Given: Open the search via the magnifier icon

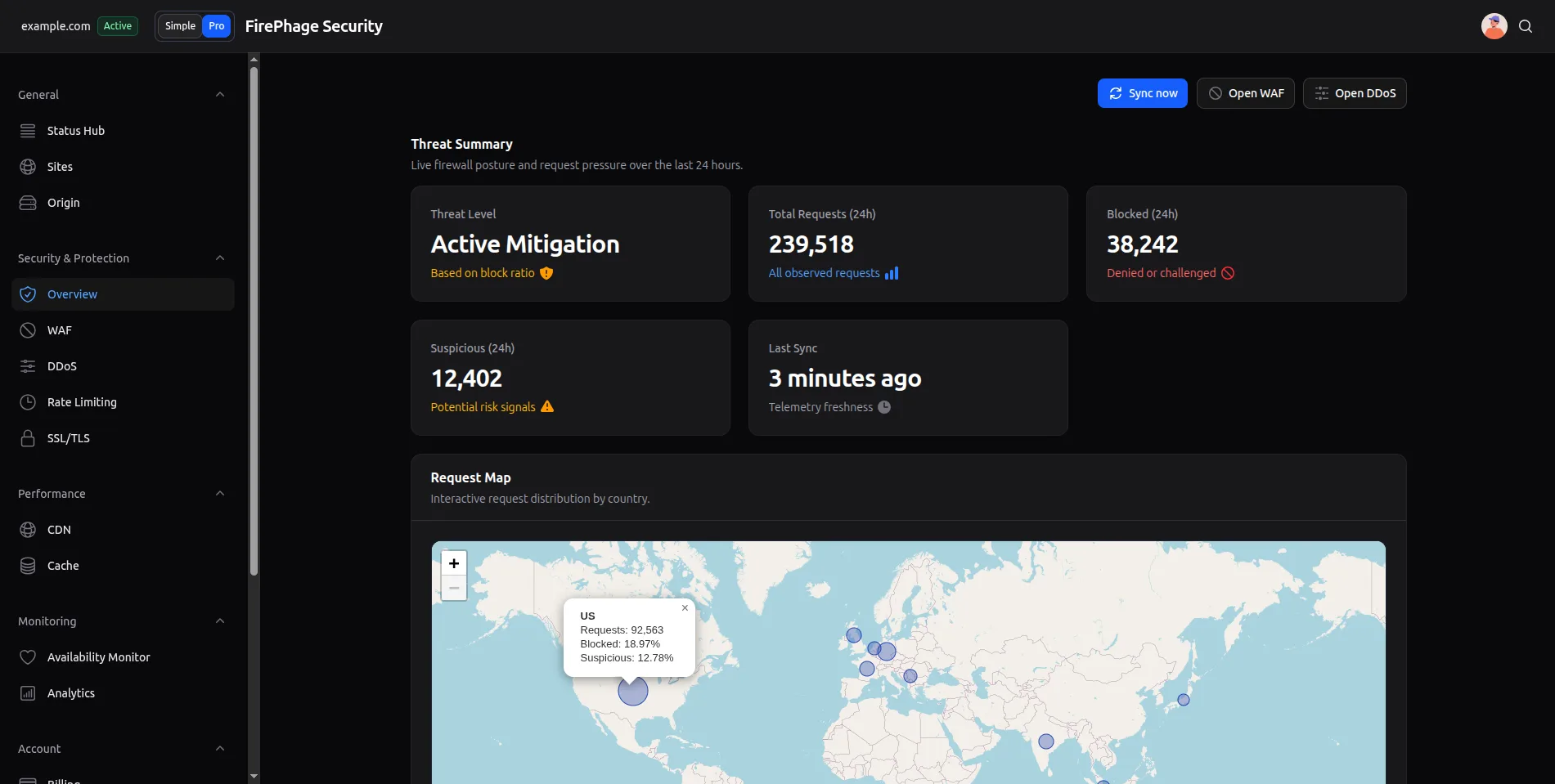Looking at the screenshot, I should tap(1526, 25).
